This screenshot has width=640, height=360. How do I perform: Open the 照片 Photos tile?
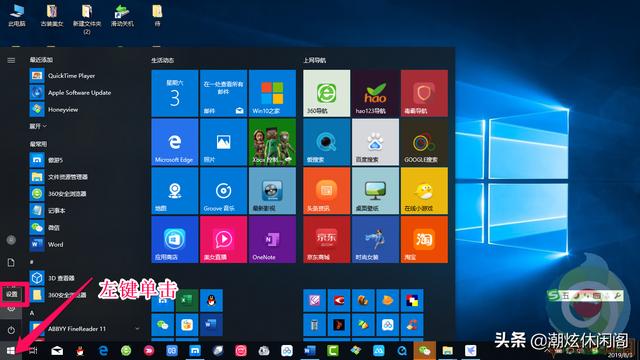(x=223, y=142)
